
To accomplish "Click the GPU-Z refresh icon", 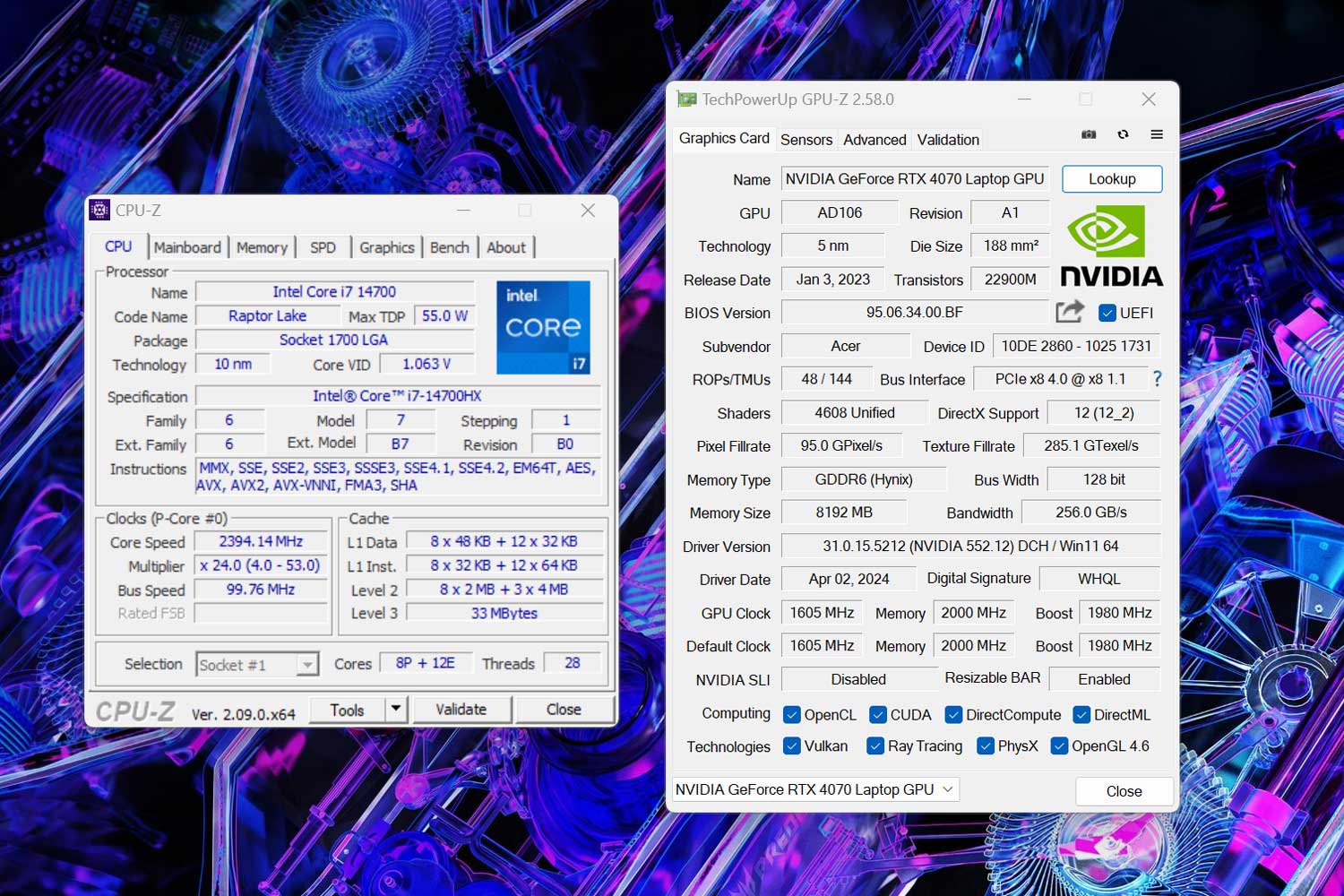I will coord(1123,134).
